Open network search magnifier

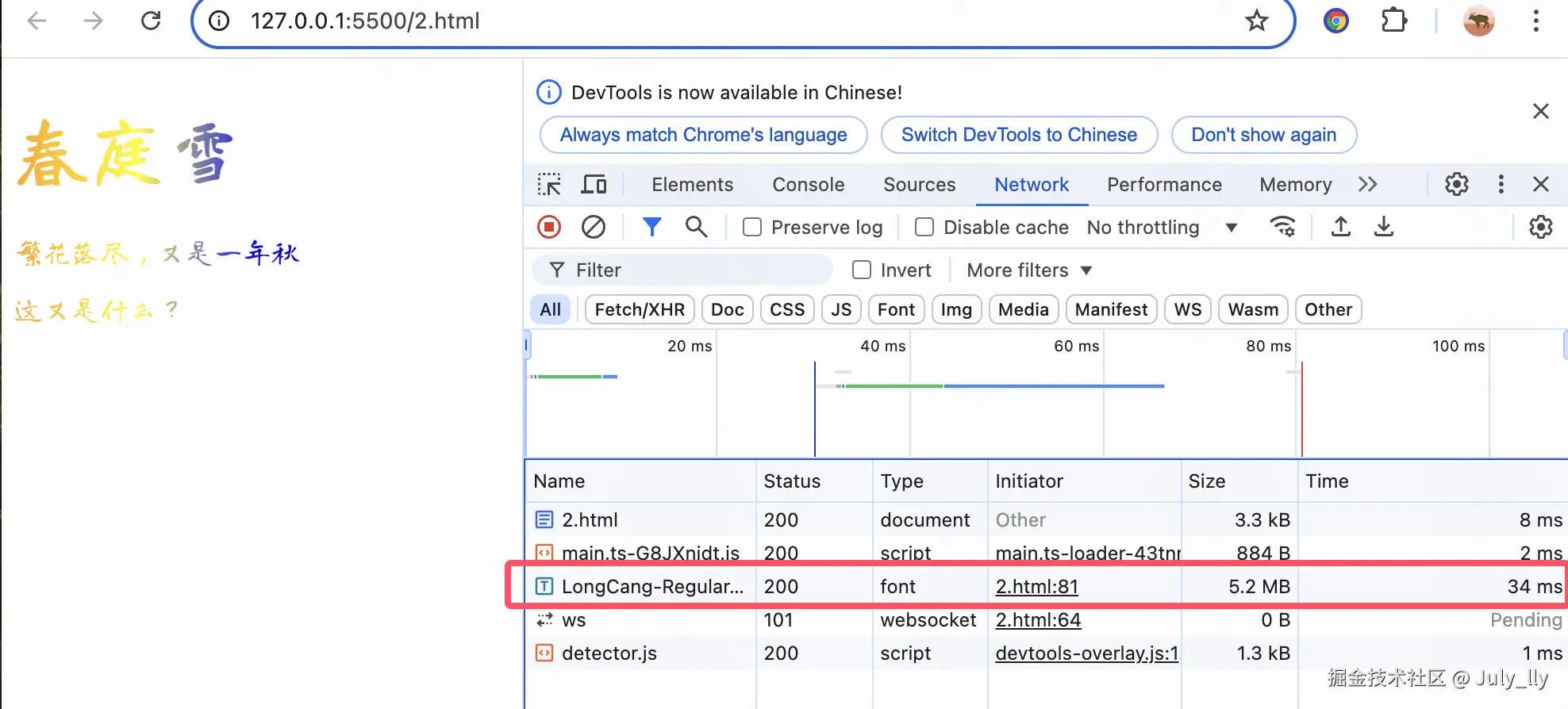click(696, 227)
